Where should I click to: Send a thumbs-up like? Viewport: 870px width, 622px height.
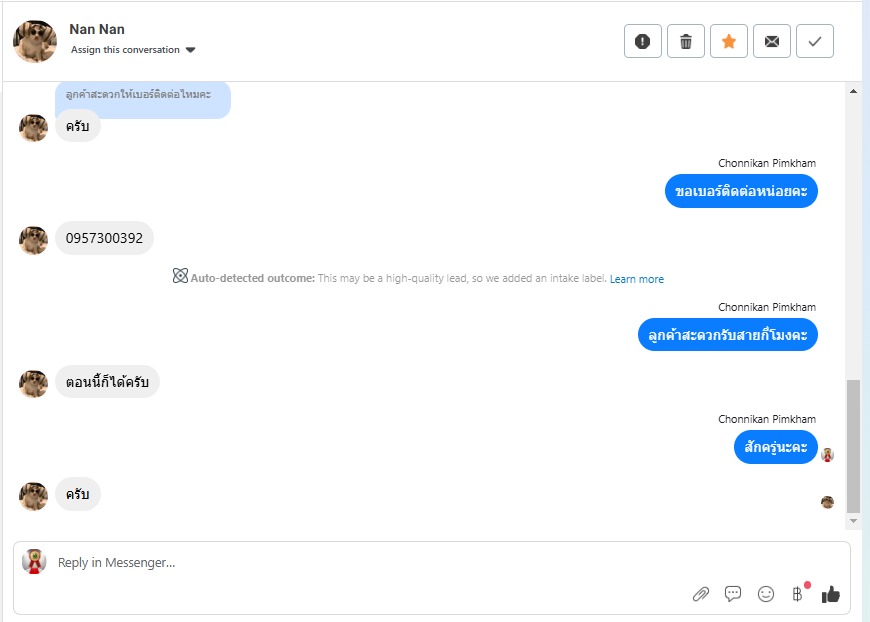pyautogui.click(x=830, y=594)
